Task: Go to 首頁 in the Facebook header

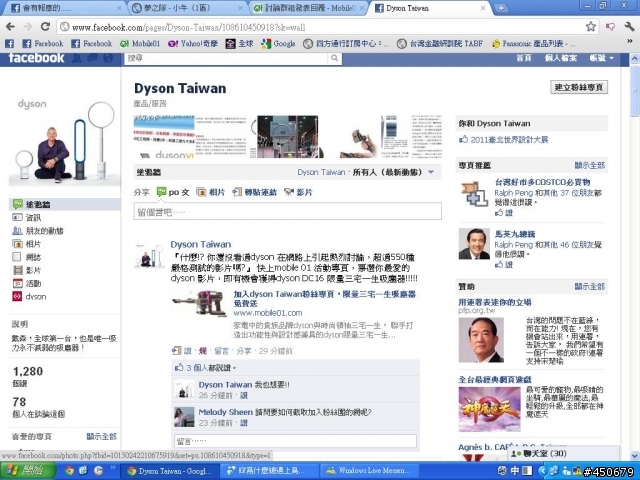Action: tap(524, 58)
